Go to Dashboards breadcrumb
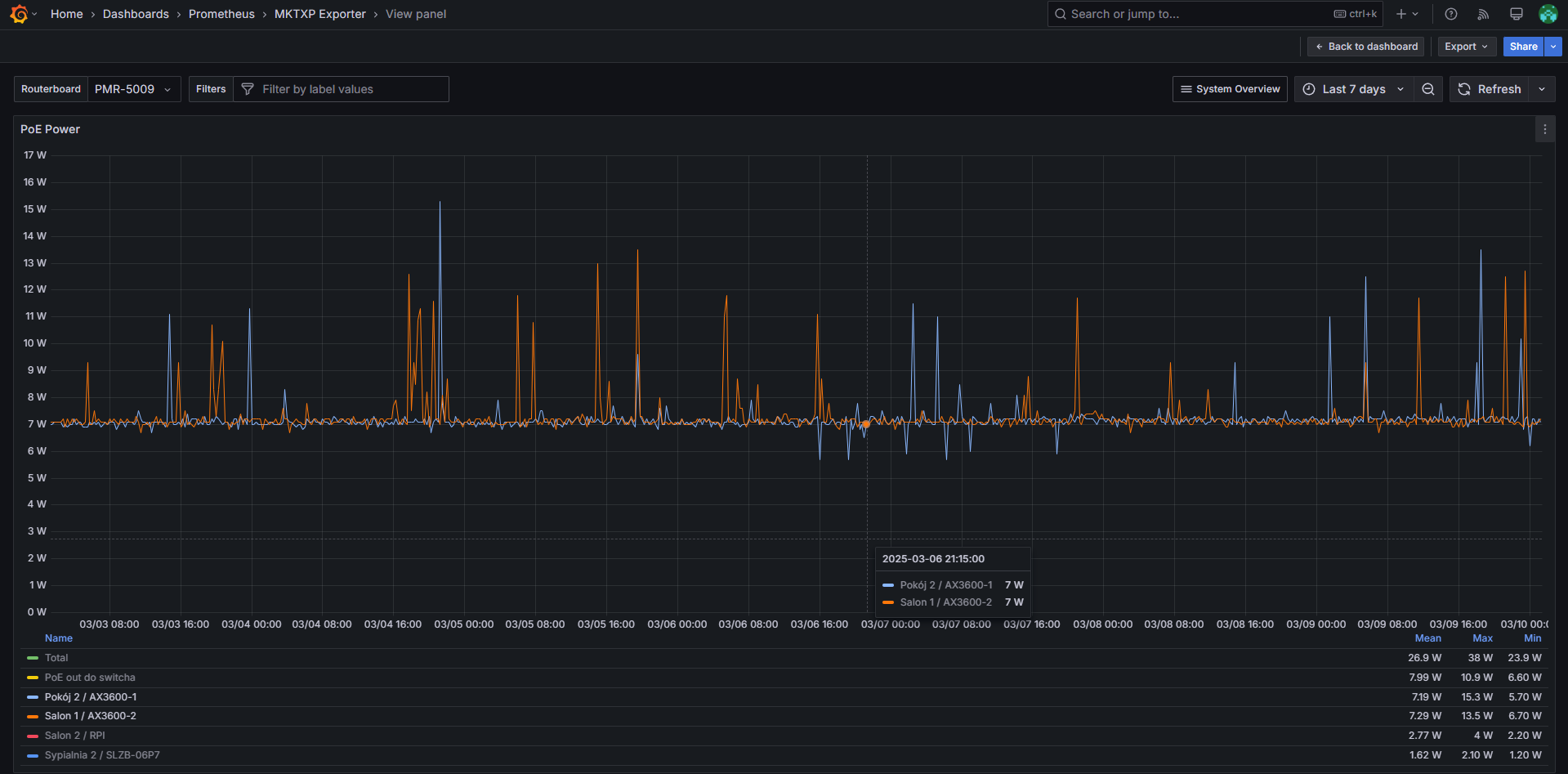The width and height of the screenshot is (1568, 774). tap(136, 14)
